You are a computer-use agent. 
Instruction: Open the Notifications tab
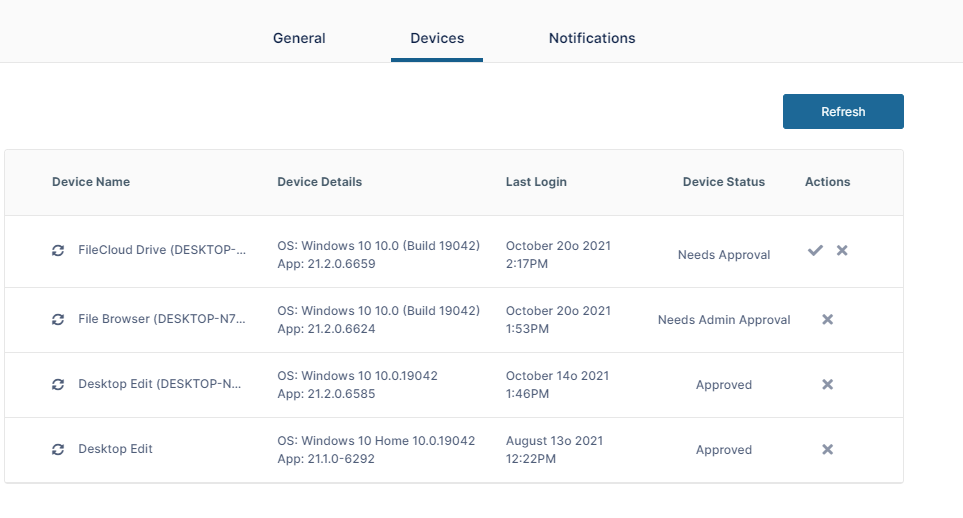pyautogui.click(x=592, y=38)
